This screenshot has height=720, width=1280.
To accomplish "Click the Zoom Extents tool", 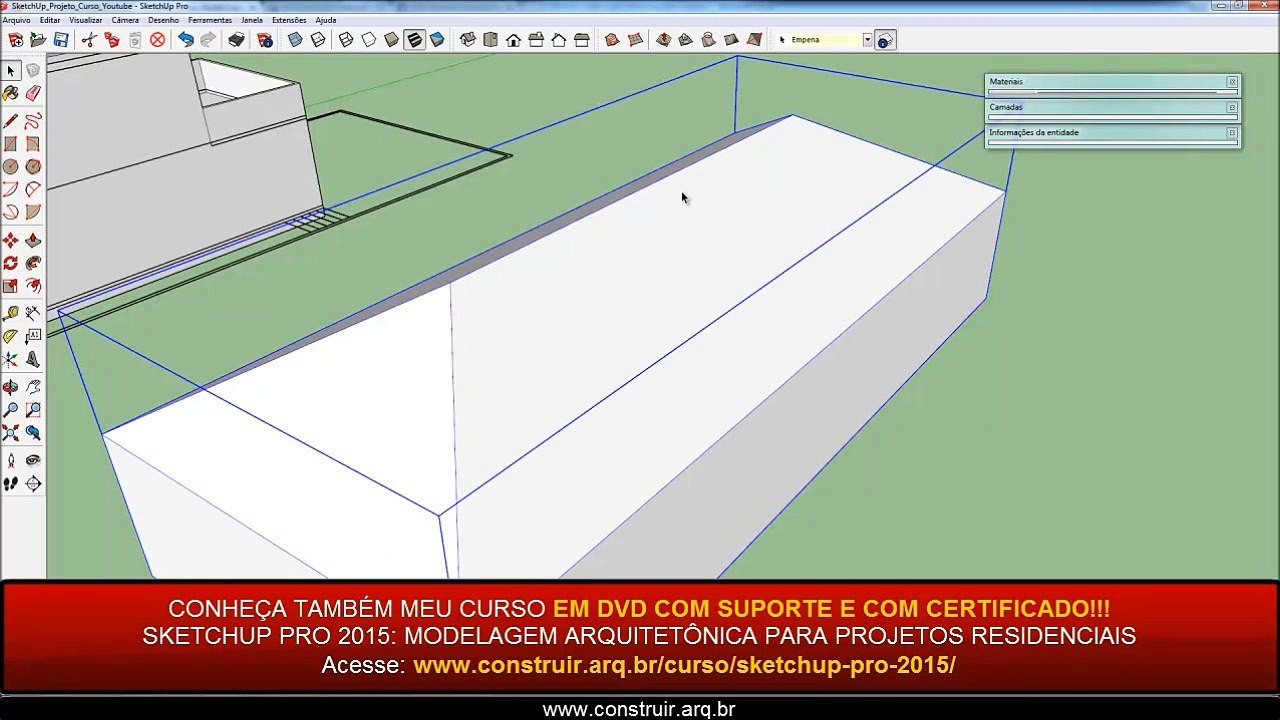I will click(10, 433).
